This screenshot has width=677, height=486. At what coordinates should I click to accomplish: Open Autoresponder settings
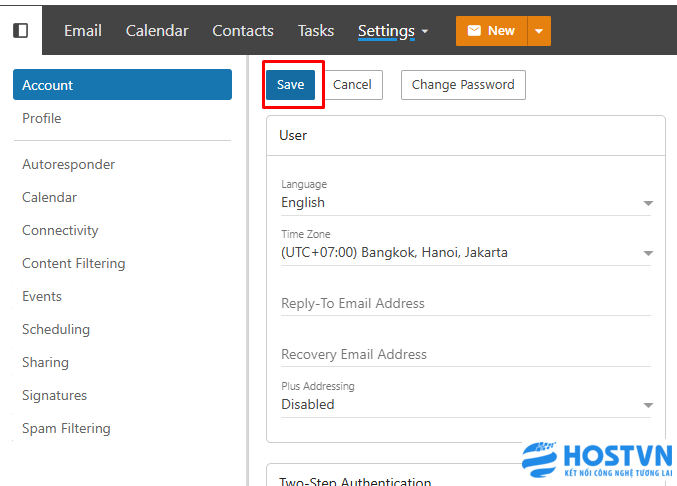coord(69,165)
